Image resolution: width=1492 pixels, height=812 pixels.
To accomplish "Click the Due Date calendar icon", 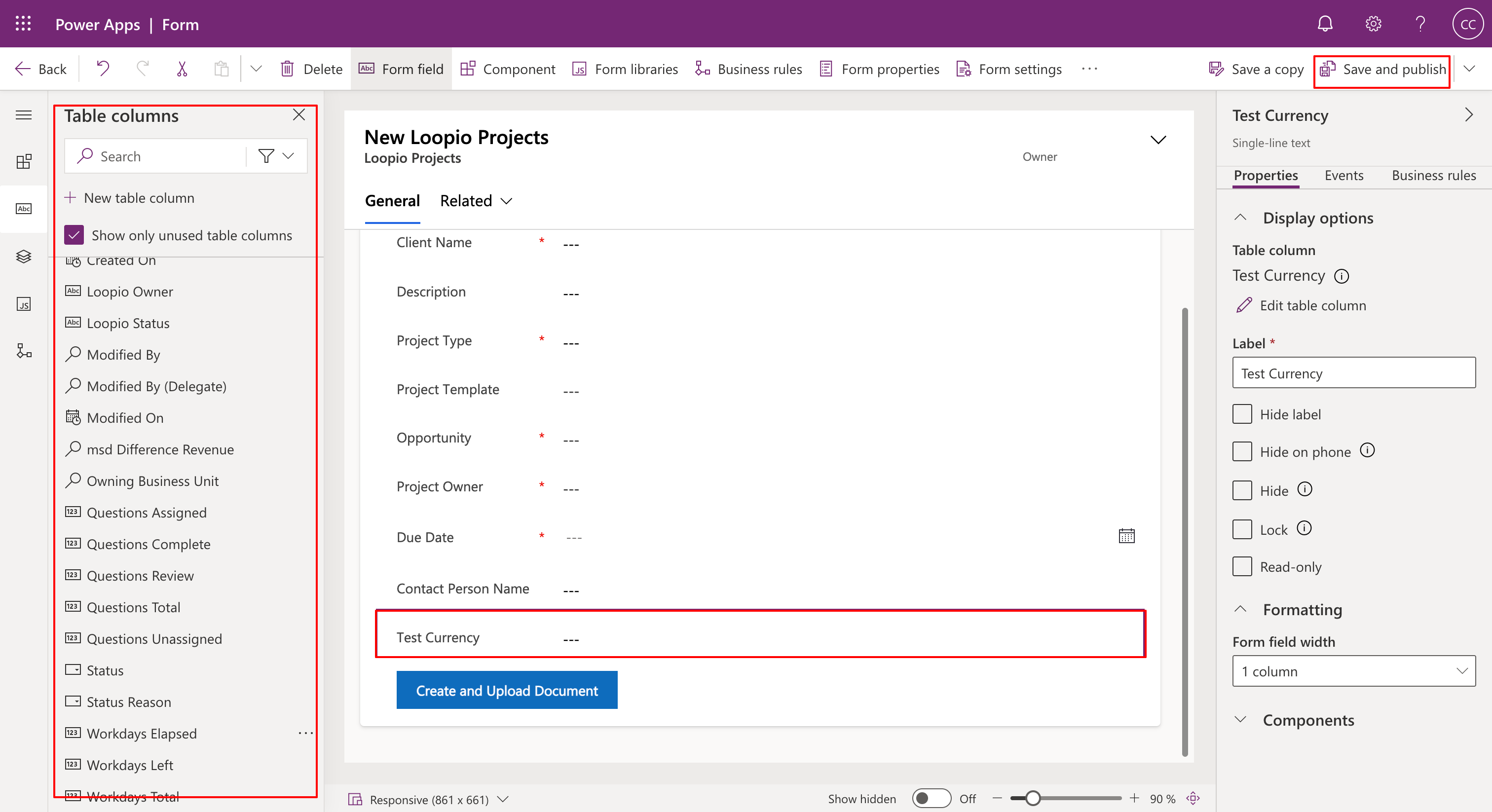I will coord(1126,536).
